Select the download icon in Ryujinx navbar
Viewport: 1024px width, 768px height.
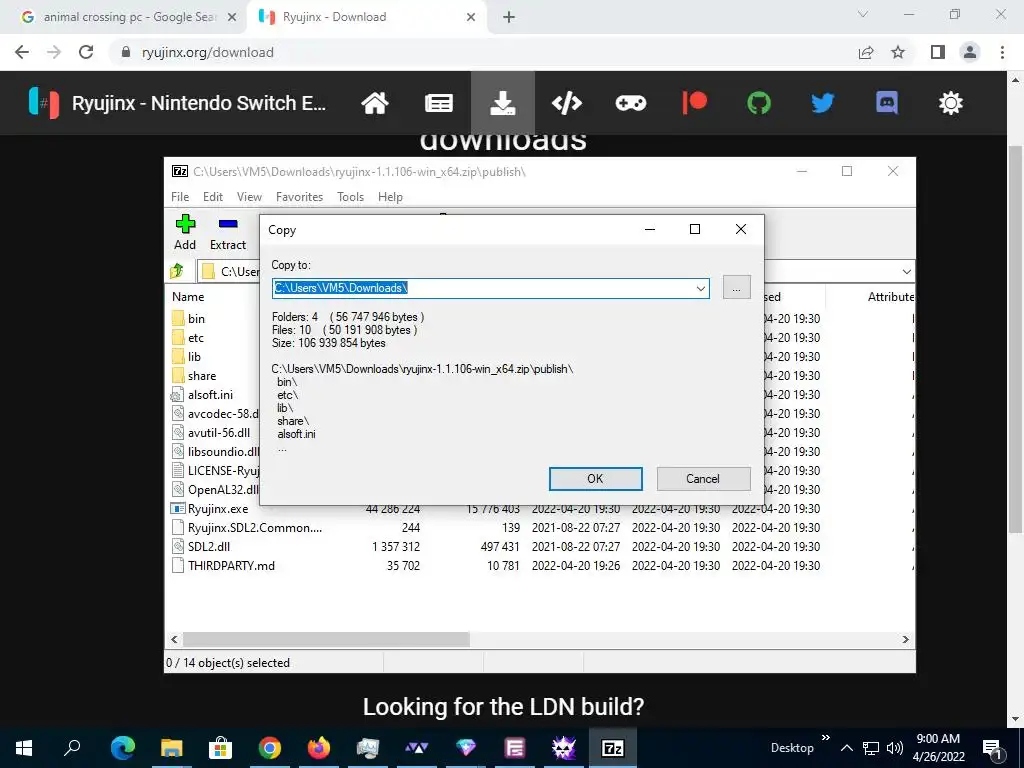click(x=503, y=103)
